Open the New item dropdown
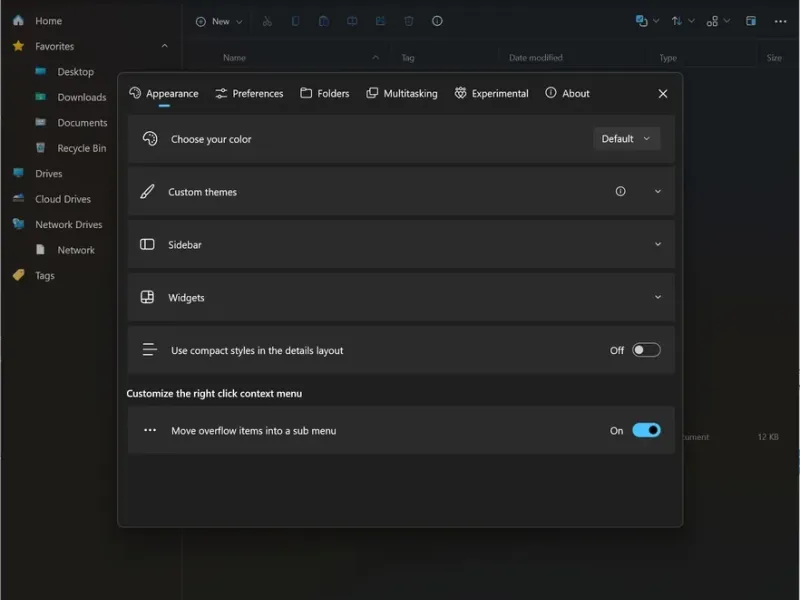 (x=219, y=21)
